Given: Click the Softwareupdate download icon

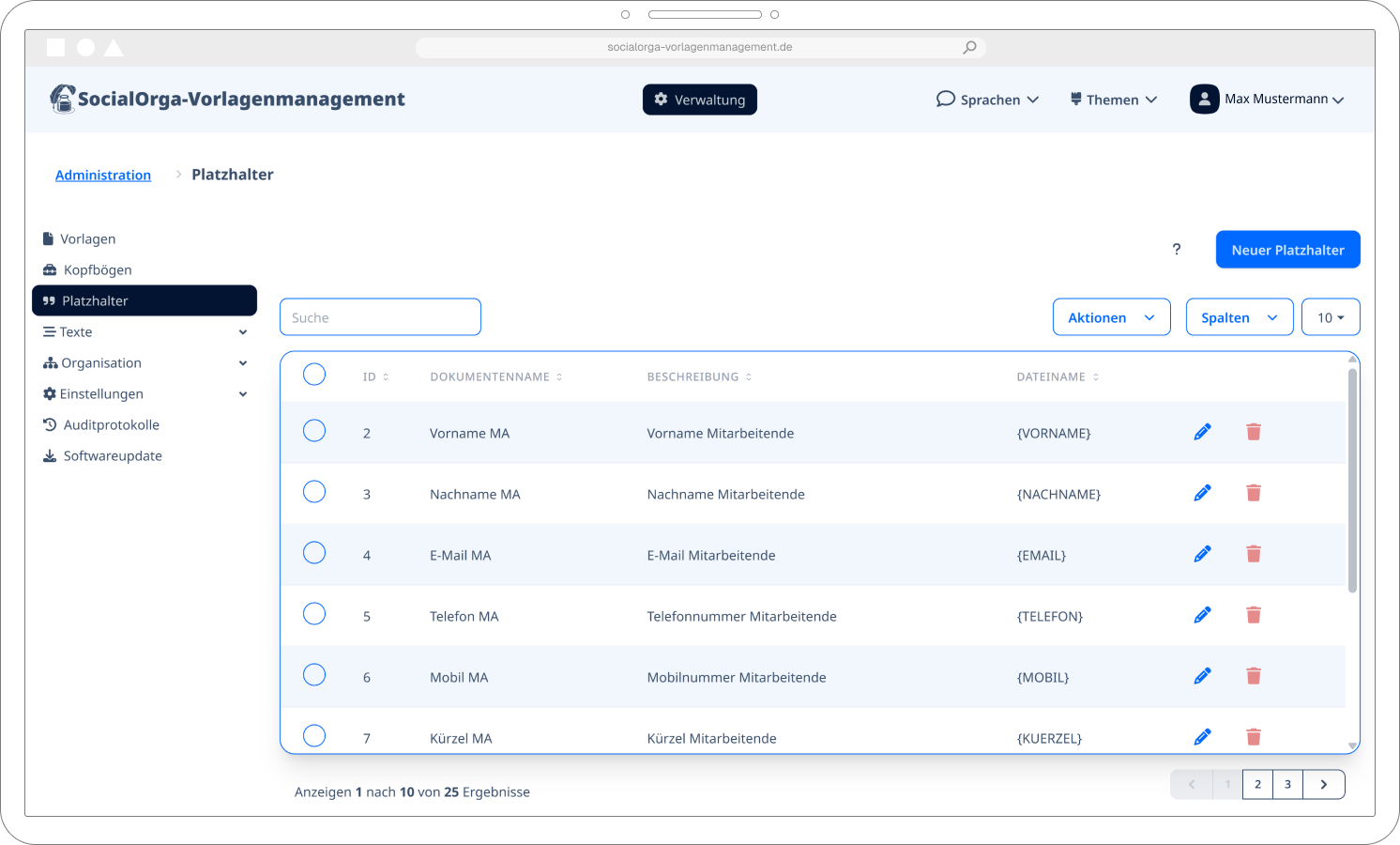Looking at the screenshot, I should [x=49, y=455].
